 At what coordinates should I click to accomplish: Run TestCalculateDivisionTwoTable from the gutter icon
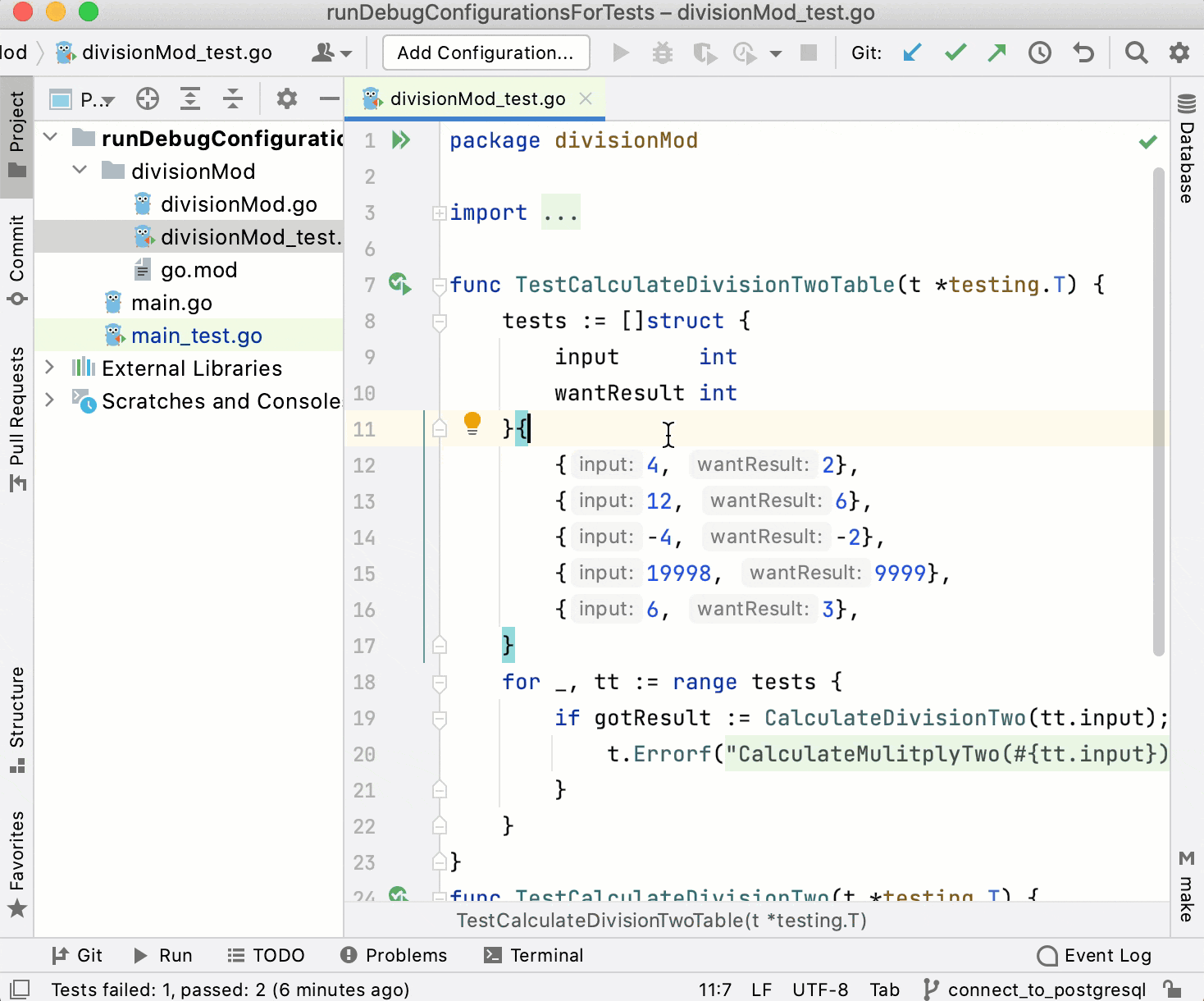click(399, 284)
